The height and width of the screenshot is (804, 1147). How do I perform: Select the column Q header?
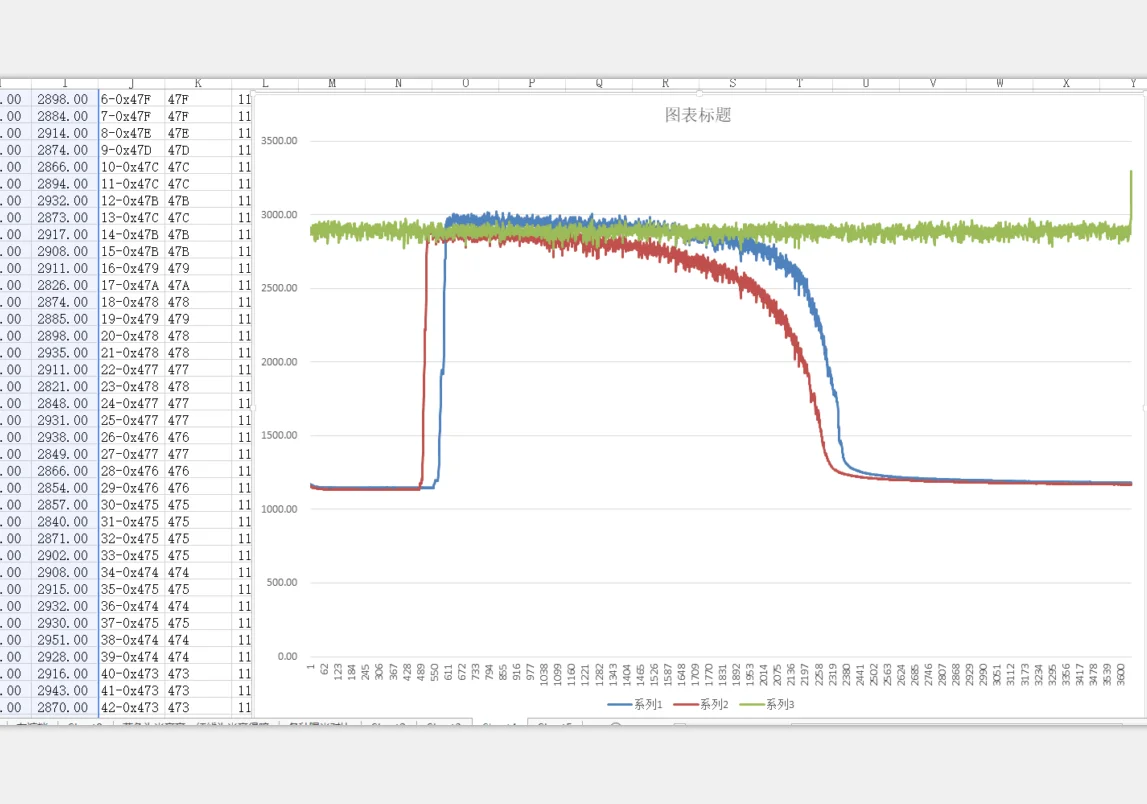coord(599,83)
